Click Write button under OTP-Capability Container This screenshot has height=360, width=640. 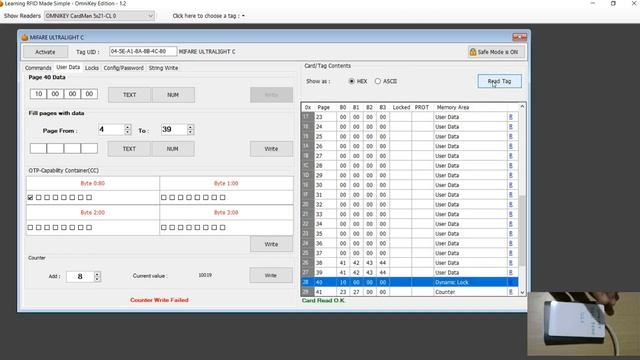(271, 244)
